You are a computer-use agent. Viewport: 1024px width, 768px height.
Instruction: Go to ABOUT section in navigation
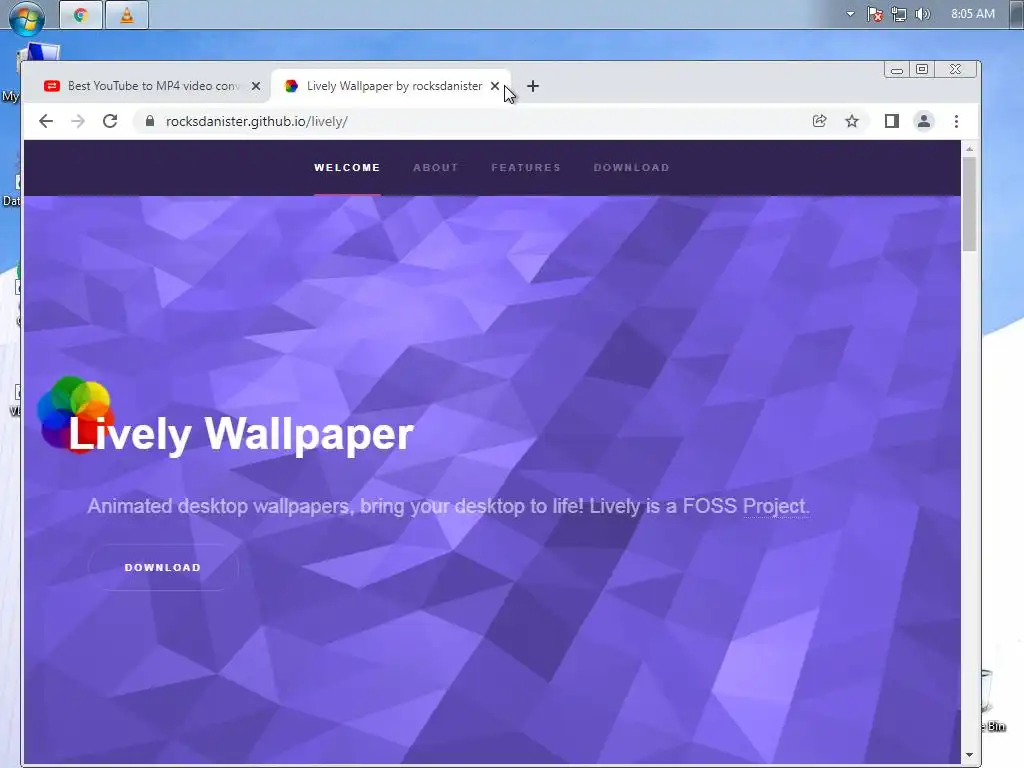coord(436,168)
